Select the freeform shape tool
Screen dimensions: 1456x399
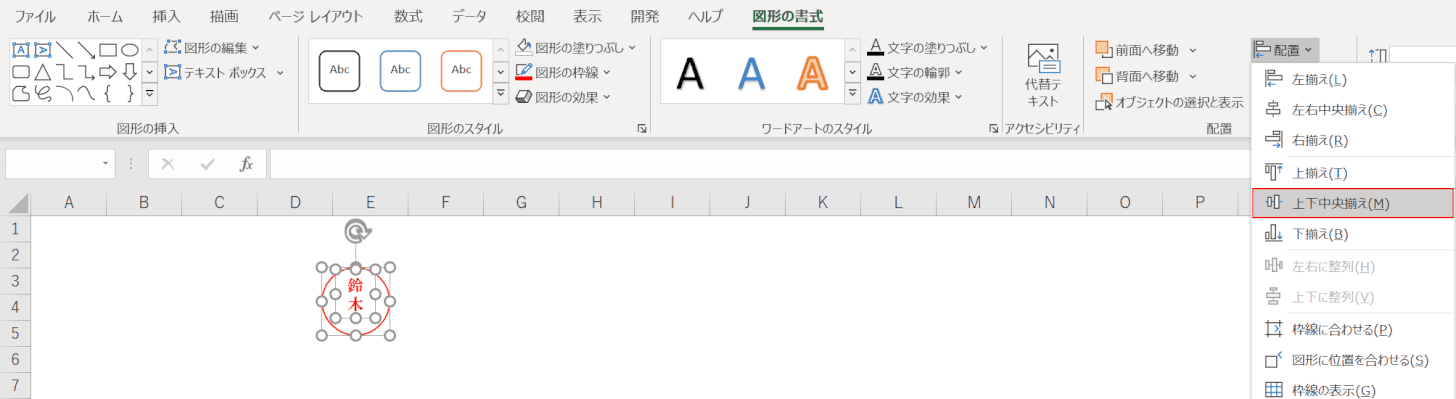(x=20, y=94)
